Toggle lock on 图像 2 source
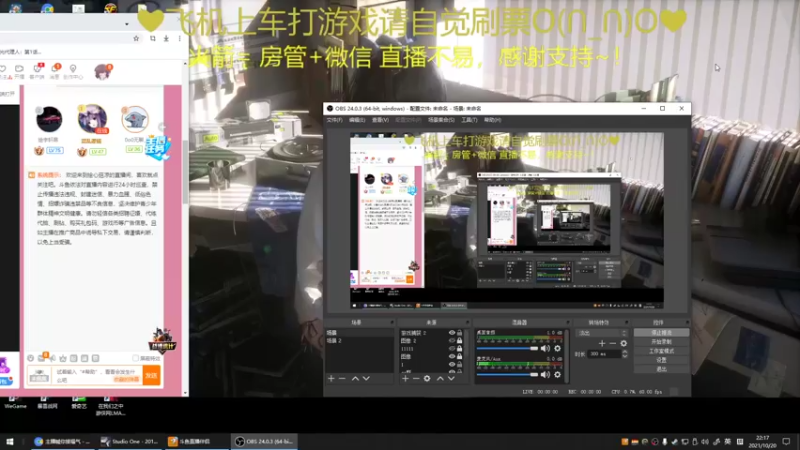 (460, 340)
